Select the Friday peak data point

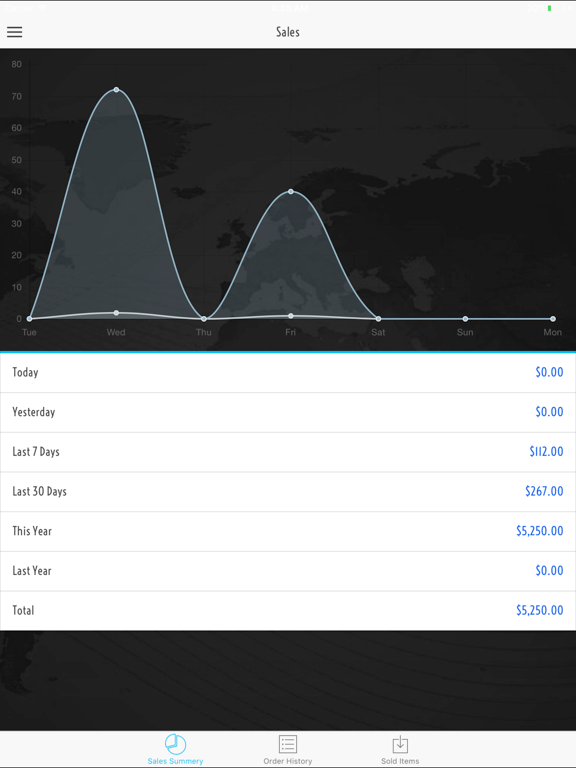(291, 192)
